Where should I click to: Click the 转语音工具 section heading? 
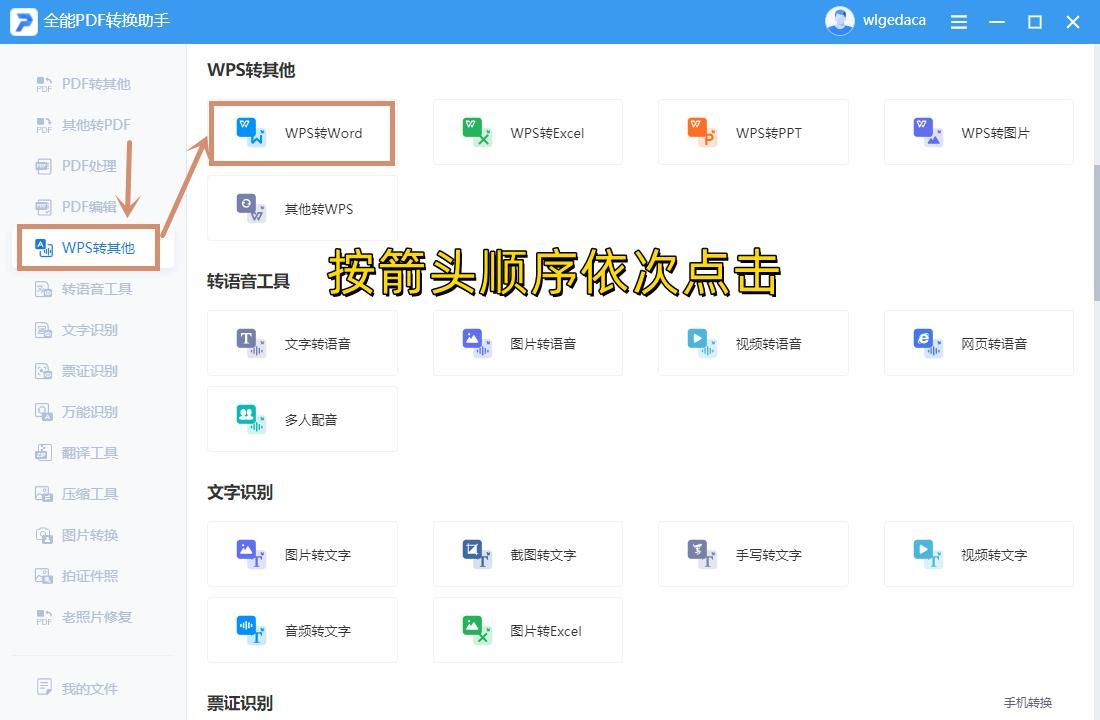(x=248, y=281)
